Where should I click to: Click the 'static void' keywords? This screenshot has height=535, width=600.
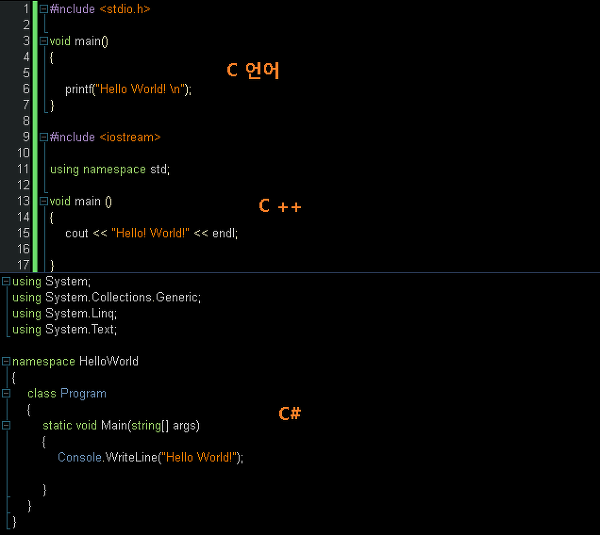click(69, 426)
